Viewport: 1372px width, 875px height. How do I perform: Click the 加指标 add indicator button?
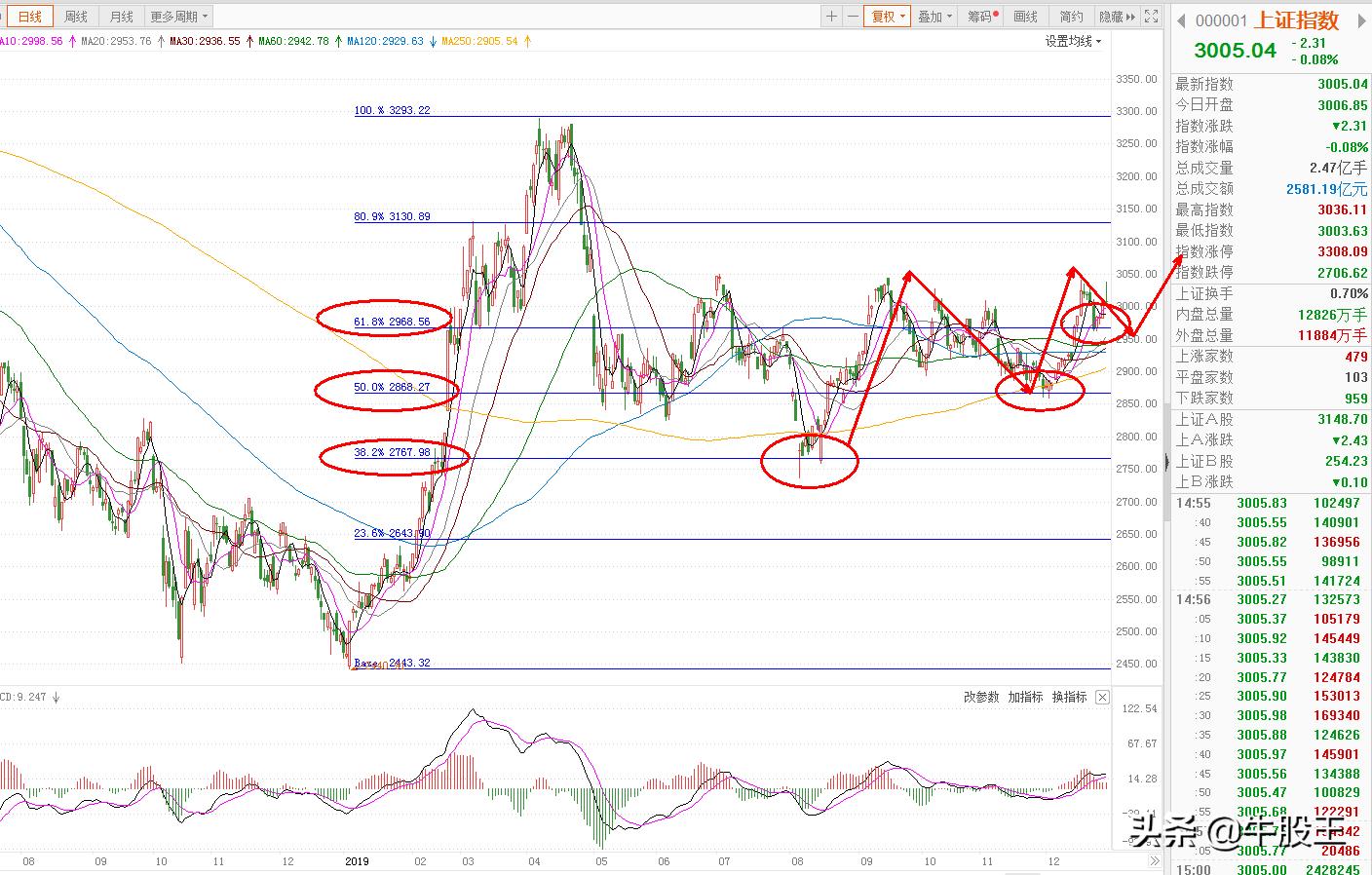pyautogui.click(x=1025, y=698)
